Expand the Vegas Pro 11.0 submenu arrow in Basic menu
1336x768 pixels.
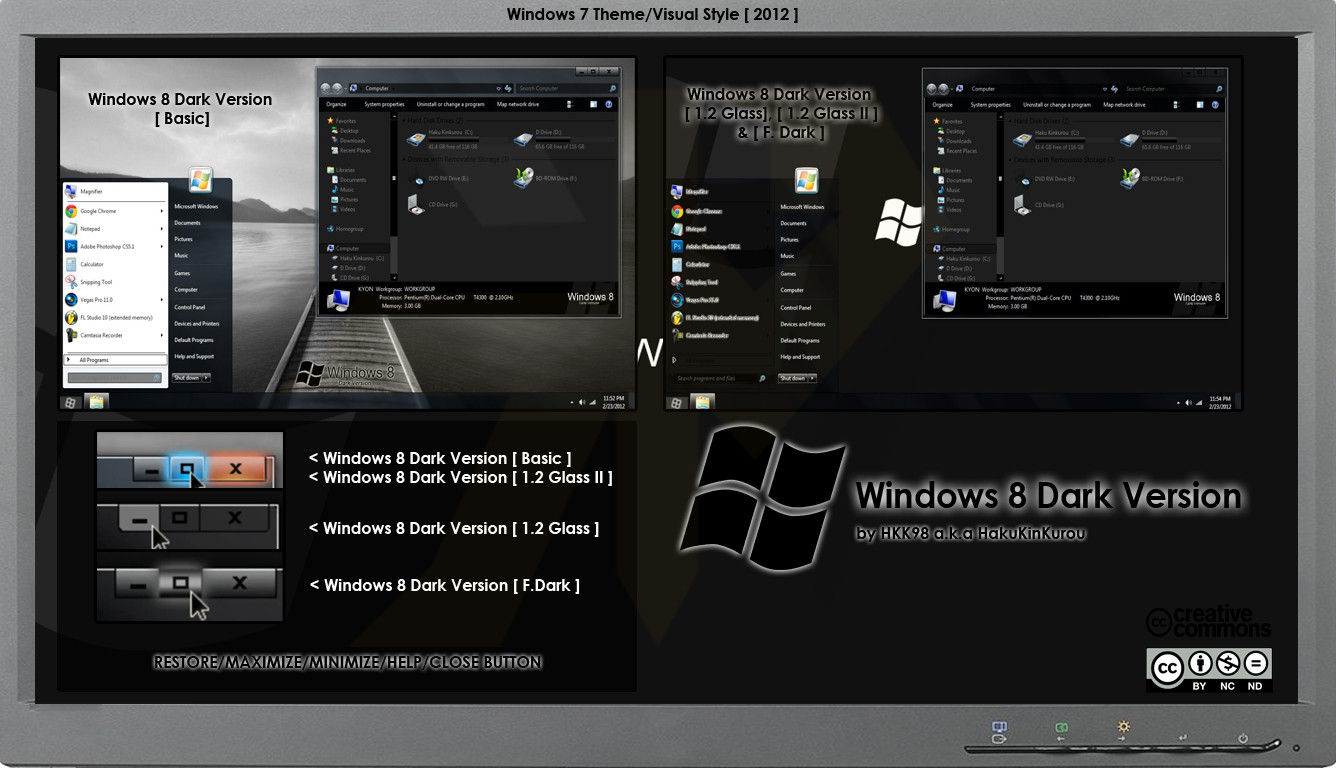161,299
